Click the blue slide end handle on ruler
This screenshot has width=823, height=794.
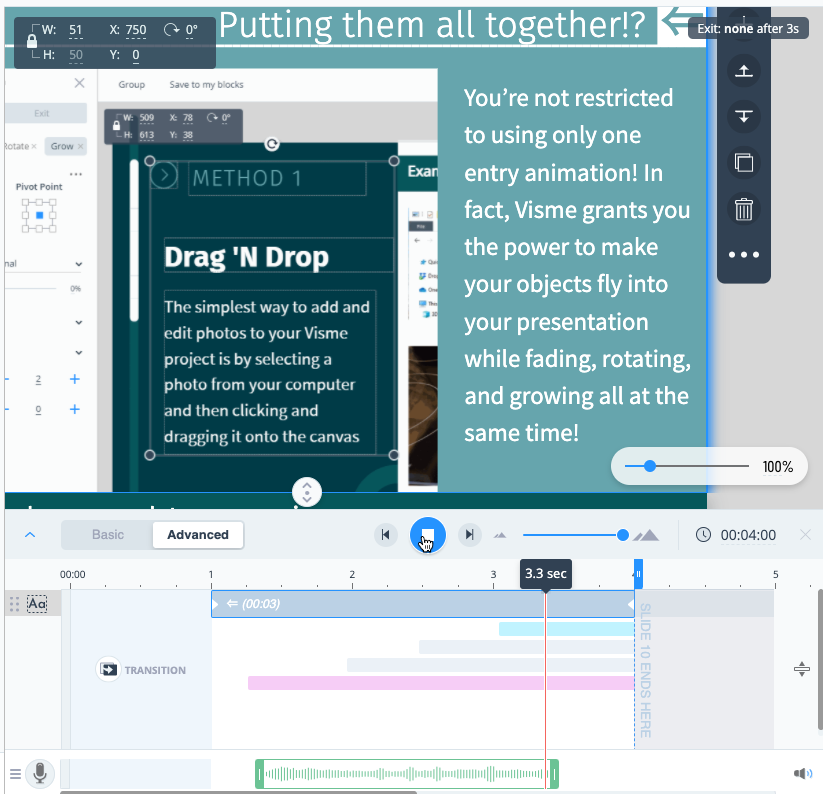[x=638, y=574]
